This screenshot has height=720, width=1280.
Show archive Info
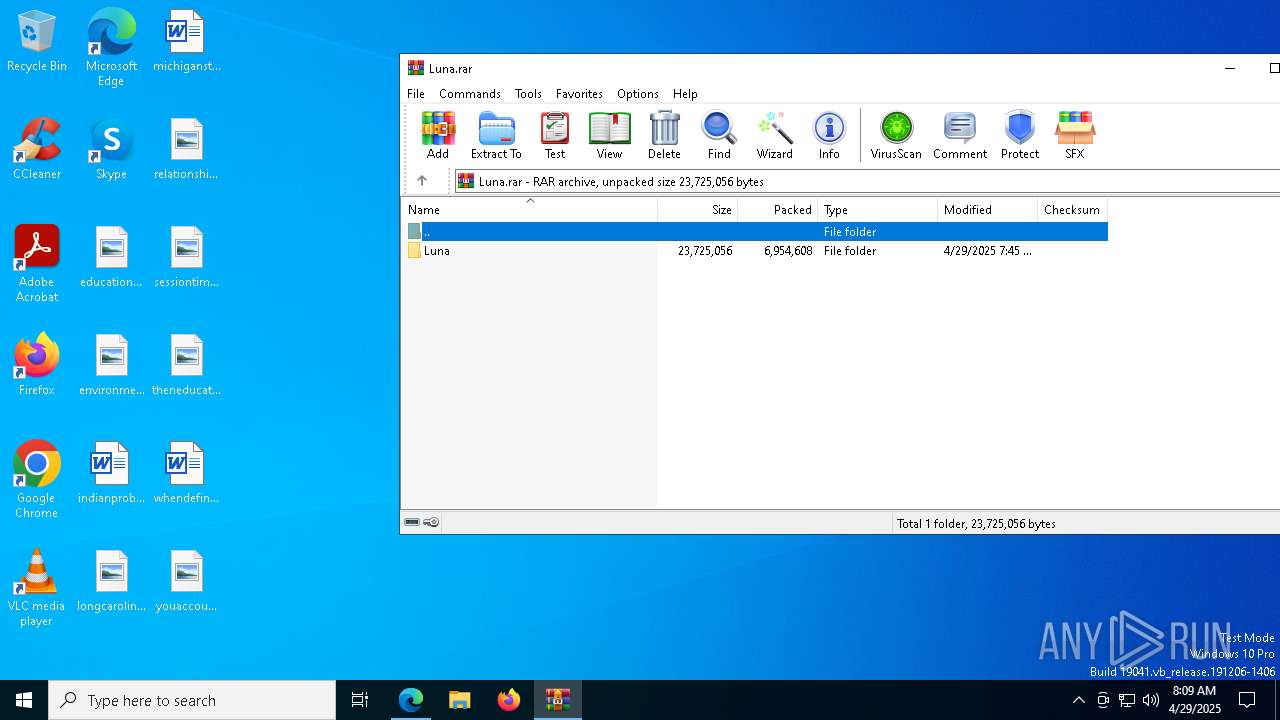829,135
